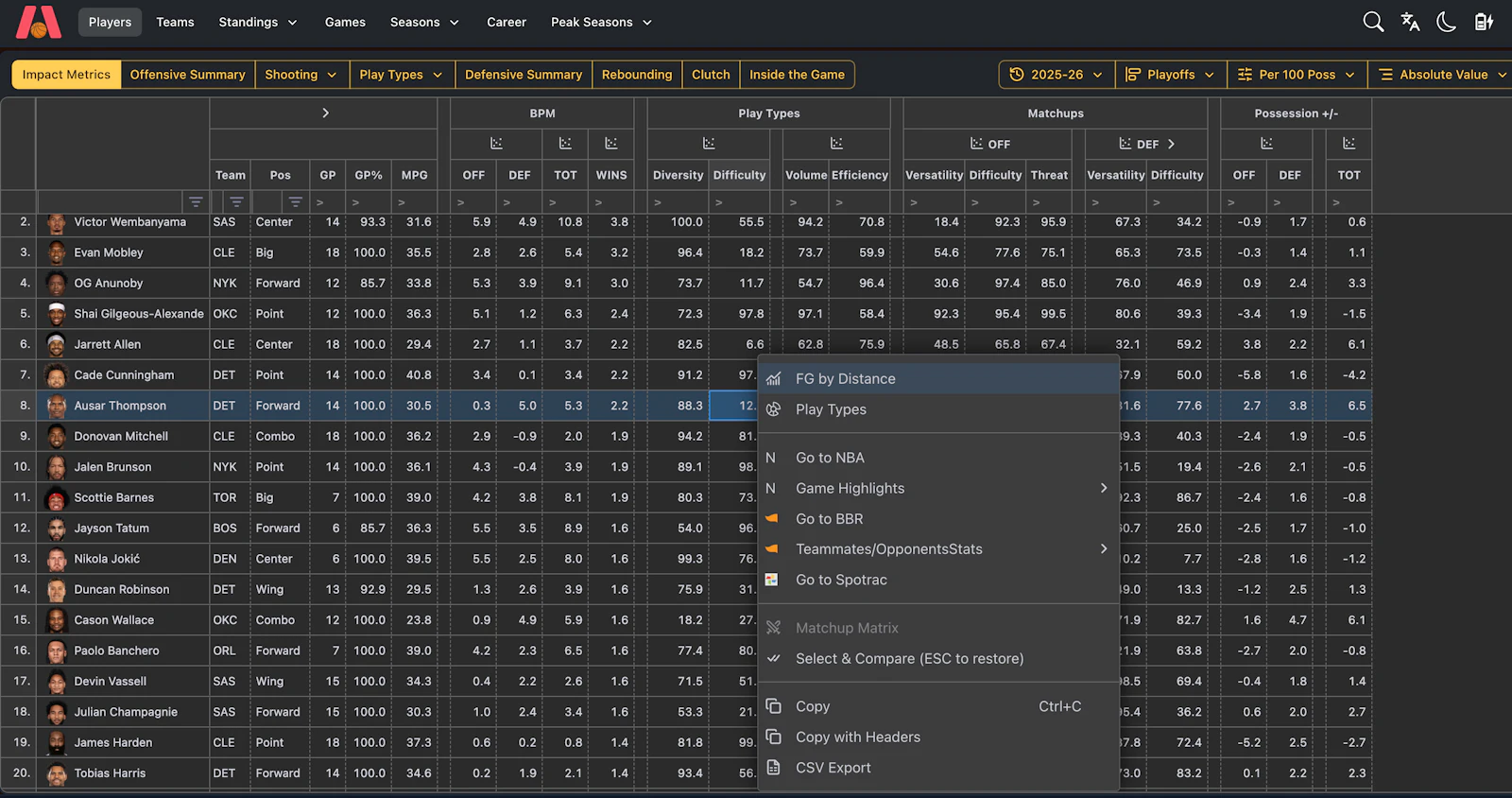This screenshot has width=1512, height=798.
Task: Switch to the Defensive Summary tab
Action: point(524,75)
